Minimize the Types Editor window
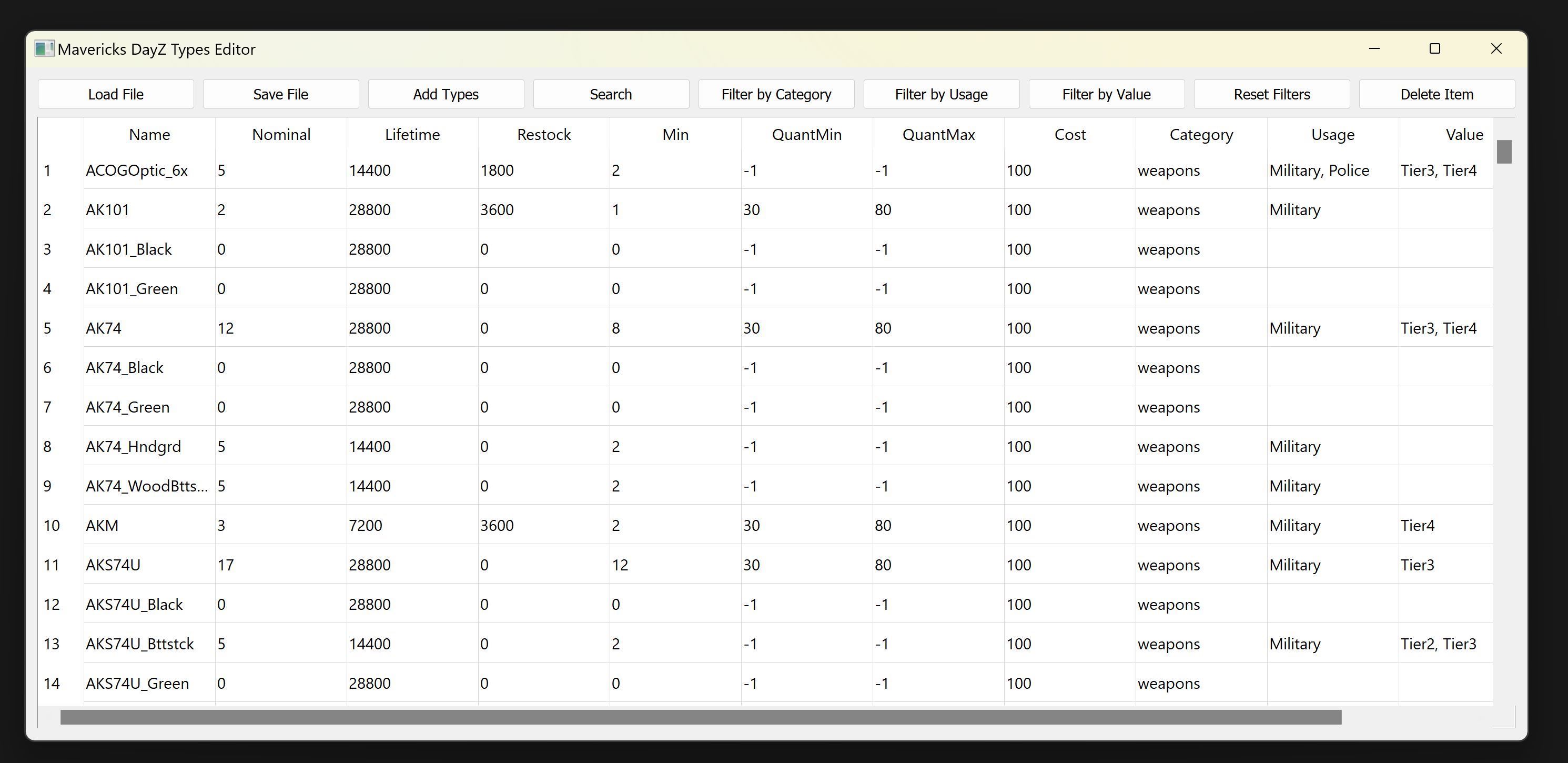Screen dimensions: 1568x763 (1374, 49)
